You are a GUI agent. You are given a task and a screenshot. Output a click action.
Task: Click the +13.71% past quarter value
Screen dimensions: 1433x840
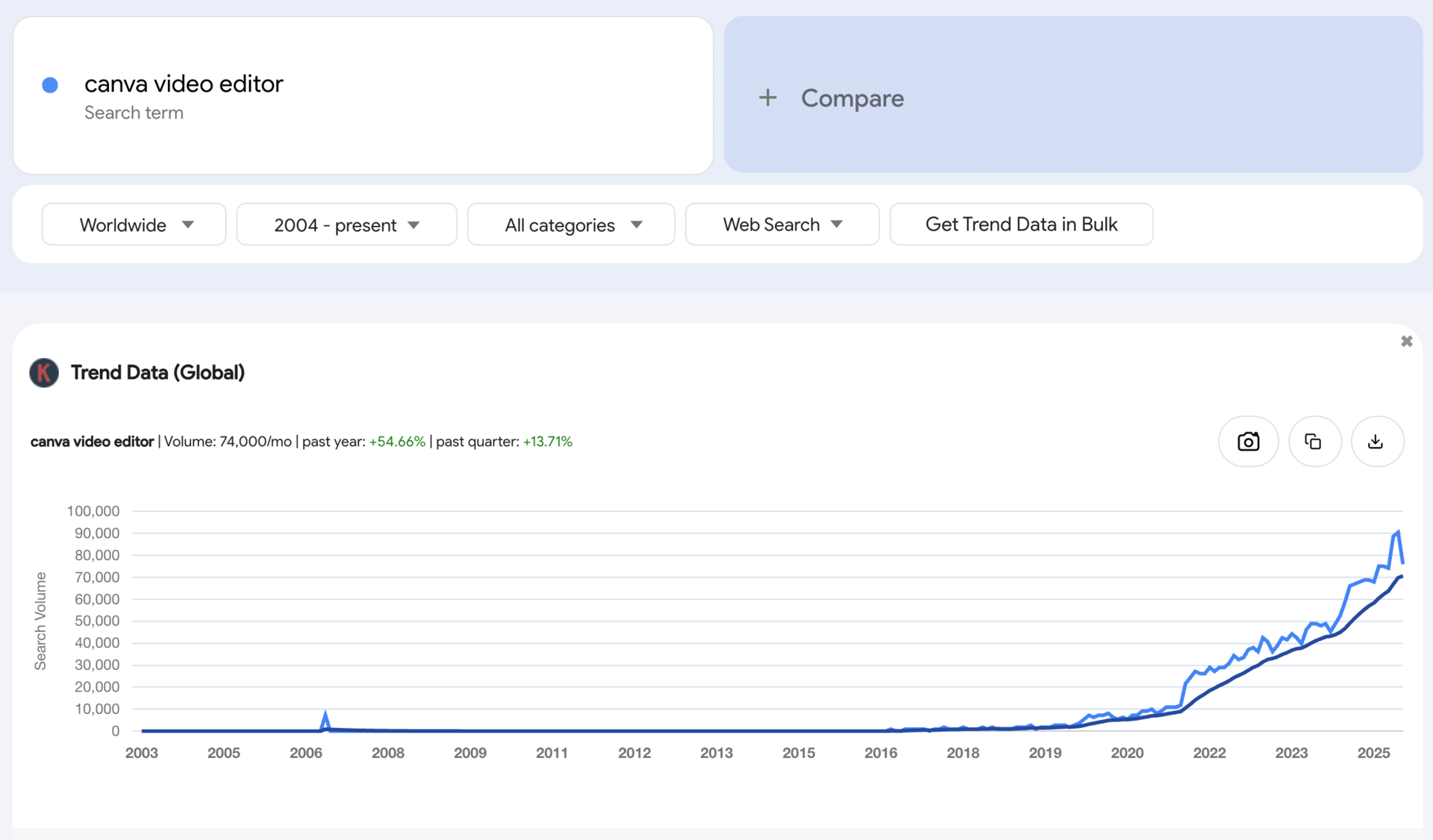[547, 442]
